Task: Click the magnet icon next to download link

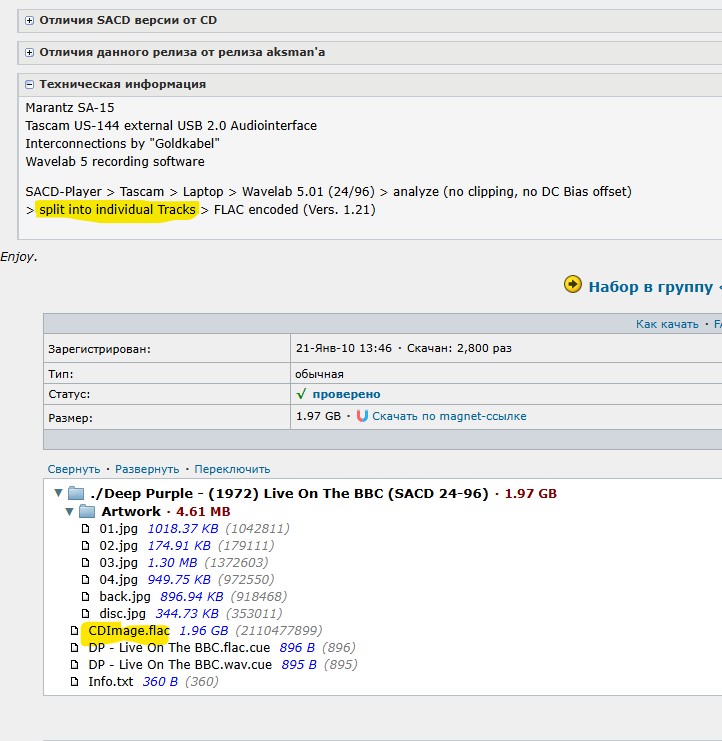Action: coord(362,416)
